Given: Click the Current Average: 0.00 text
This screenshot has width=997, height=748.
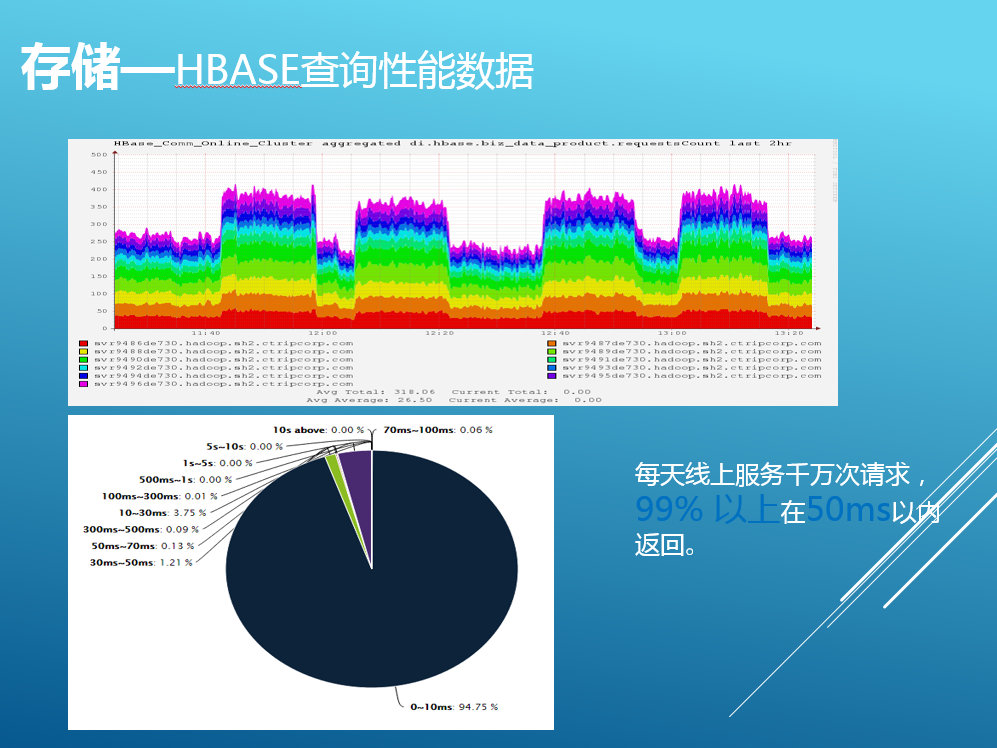Looking at the screenshot, I should coord(525,400).
